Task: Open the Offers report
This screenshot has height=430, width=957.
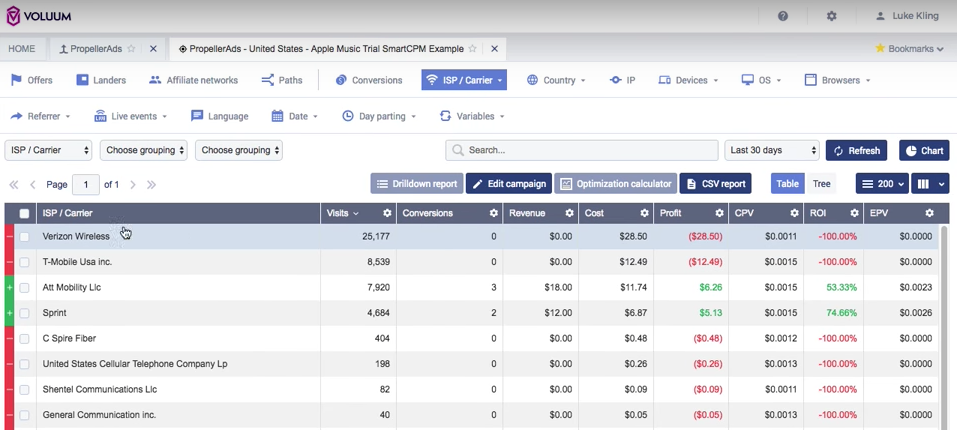Action: (32, 80)
